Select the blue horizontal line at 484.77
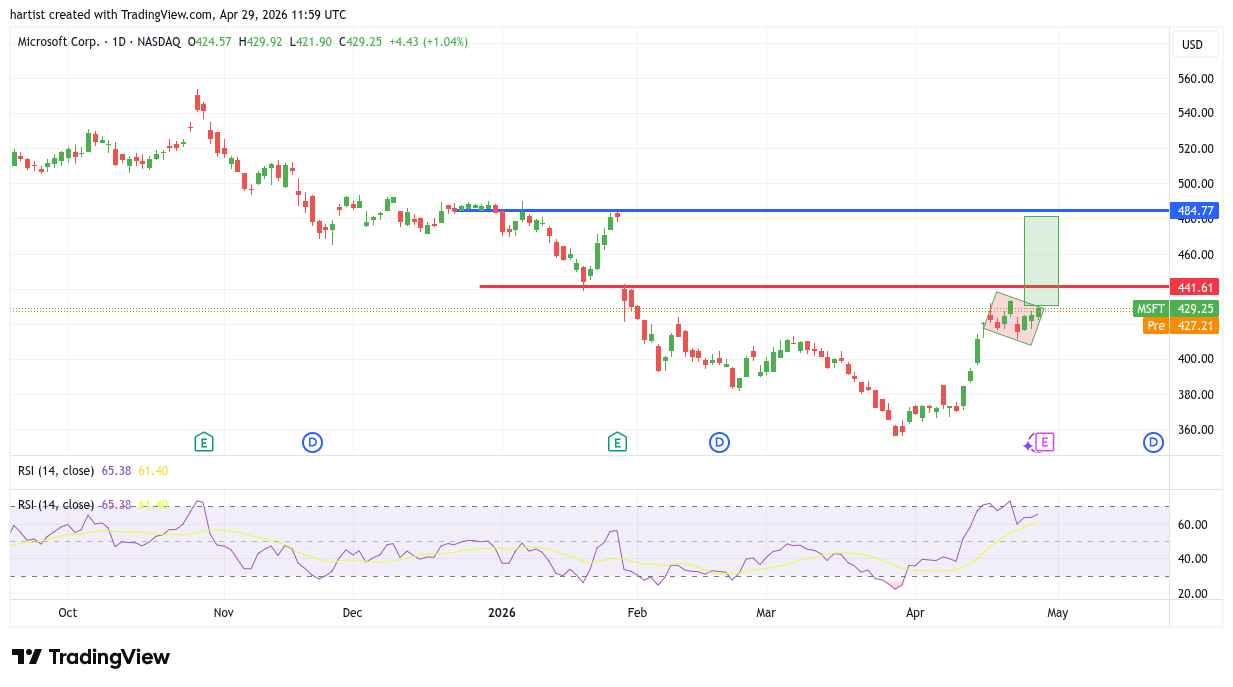Screen dimensions: 1233x687 [800, 211]
